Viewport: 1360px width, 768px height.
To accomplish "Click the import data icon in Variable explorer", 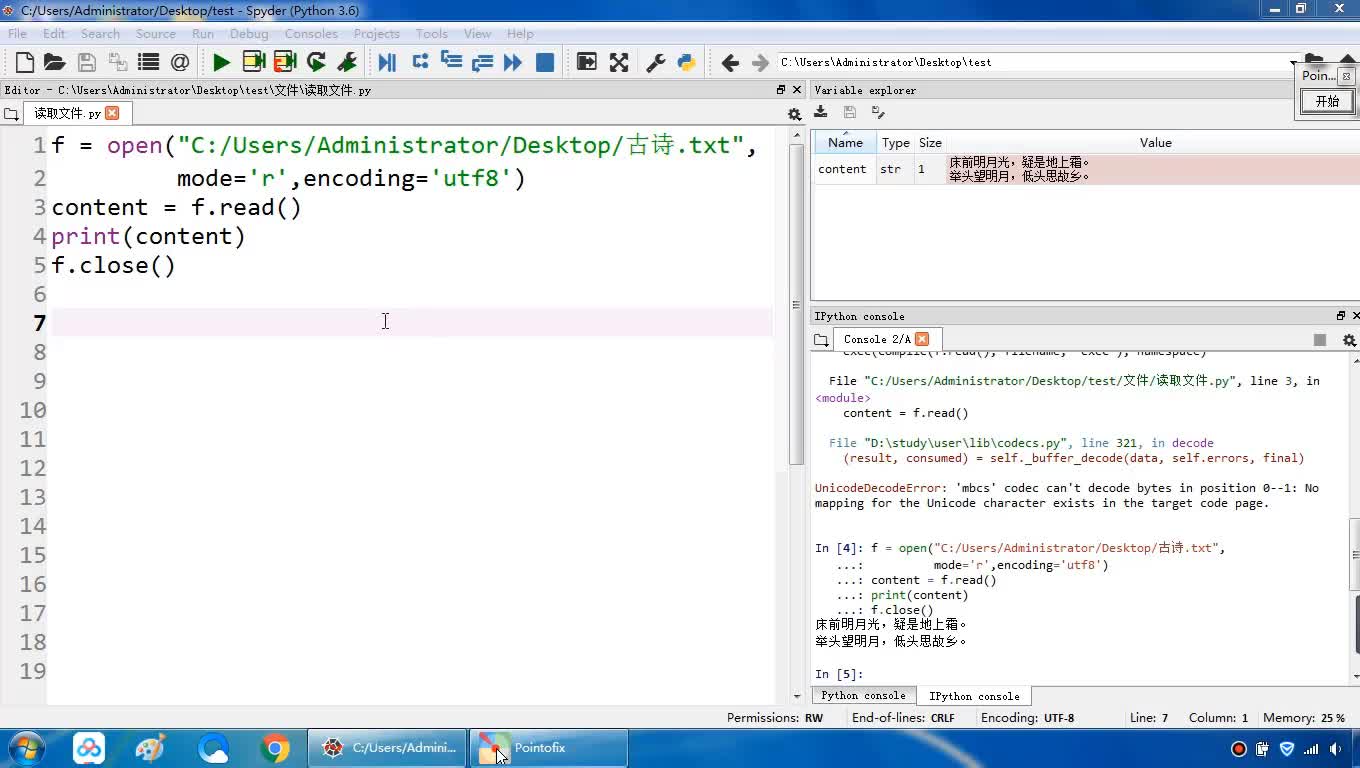I will [821, 112].
